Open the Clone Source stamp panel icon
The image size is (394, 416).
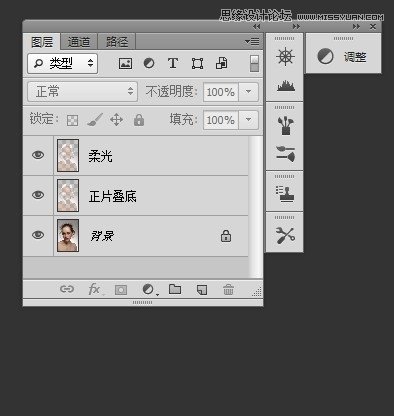(285, 194)
